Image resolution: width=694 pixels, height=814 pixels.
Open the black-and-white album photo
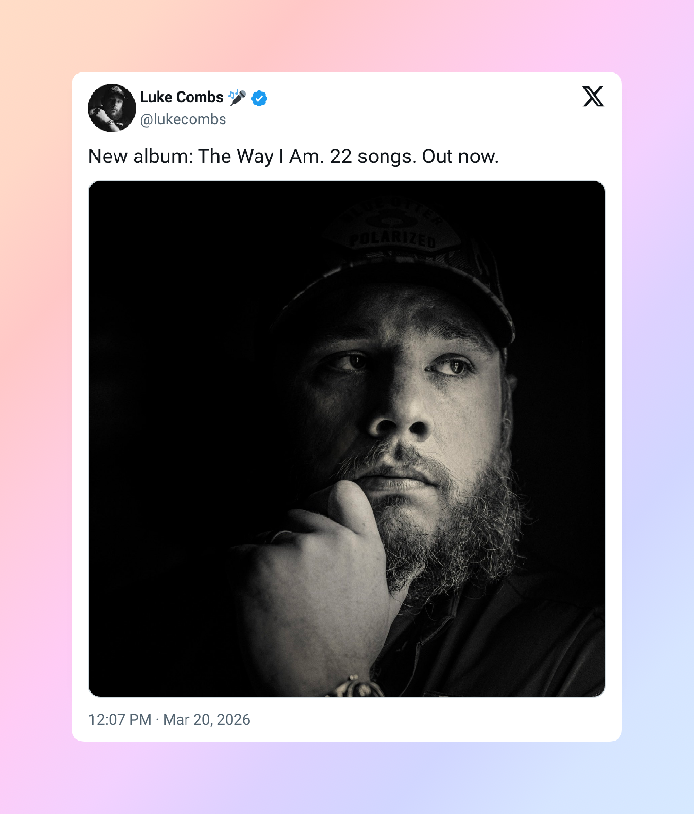pos(347,438)
